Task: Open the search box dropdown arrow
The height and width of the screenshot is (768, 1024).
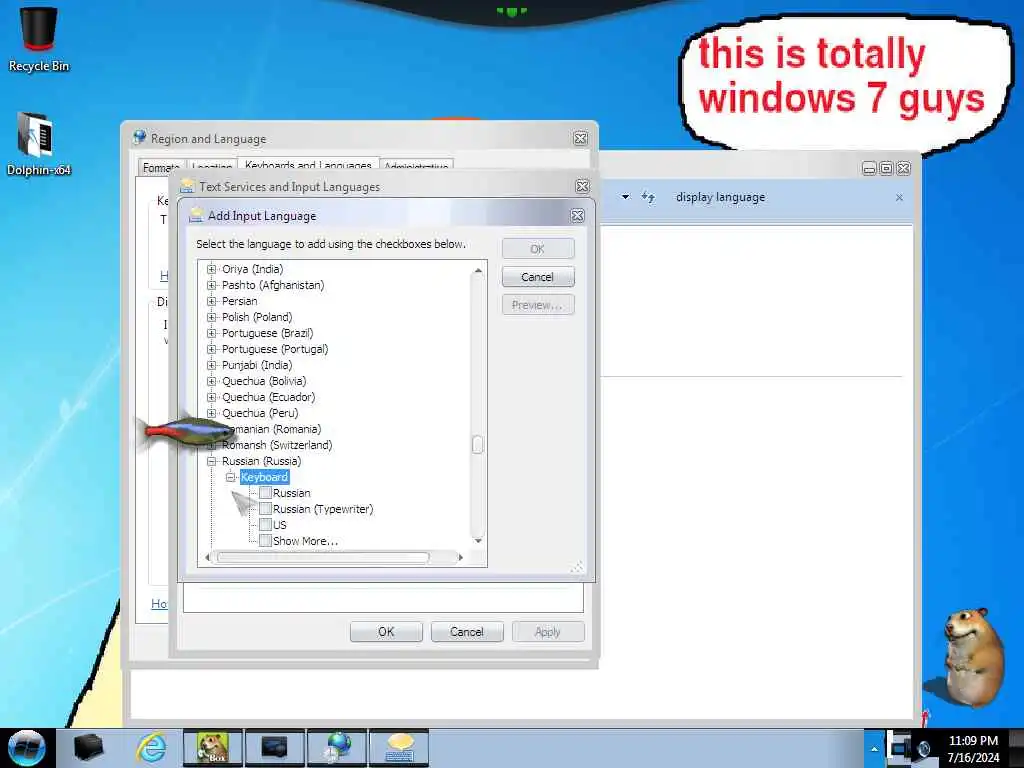Action: [626, 197]
